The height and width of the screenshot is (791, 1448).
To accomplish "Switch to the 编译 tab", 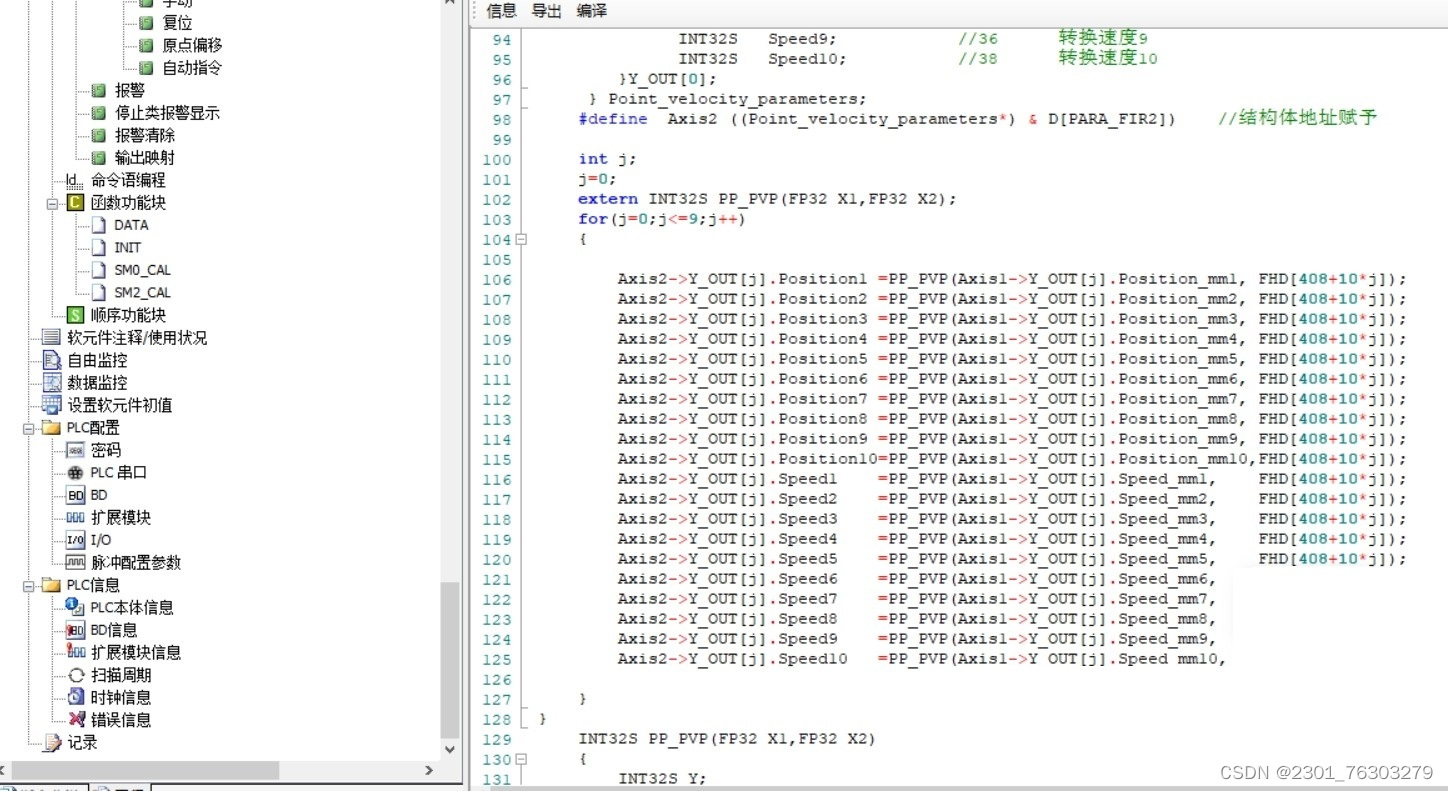I will coord(592,11).
